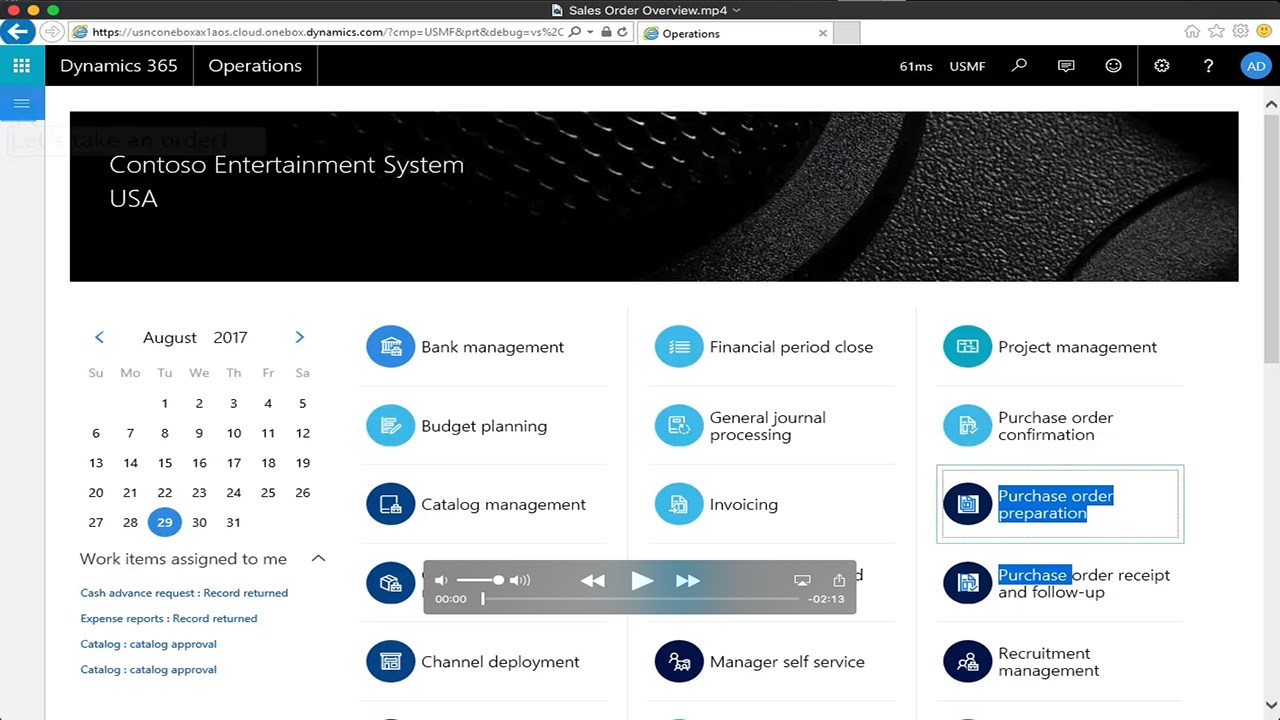
Task: Click the video share icon
Action: pos(839,580)
